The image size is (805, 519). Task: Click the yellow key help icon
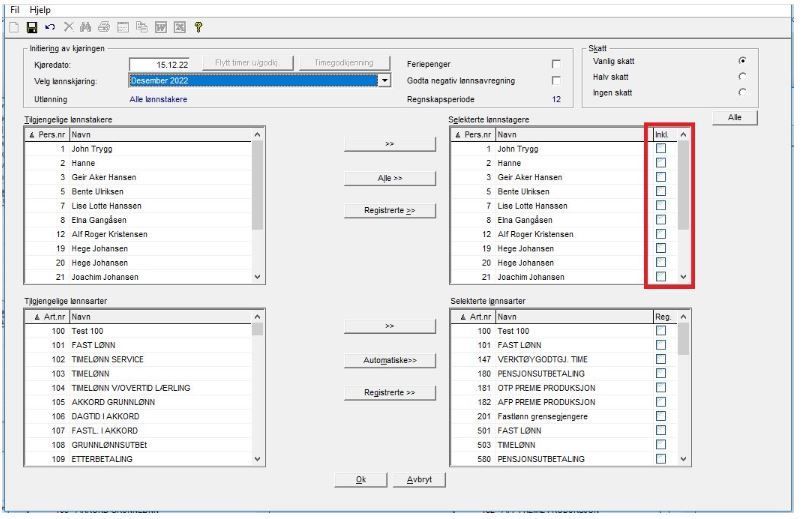(x=199, y=27)
